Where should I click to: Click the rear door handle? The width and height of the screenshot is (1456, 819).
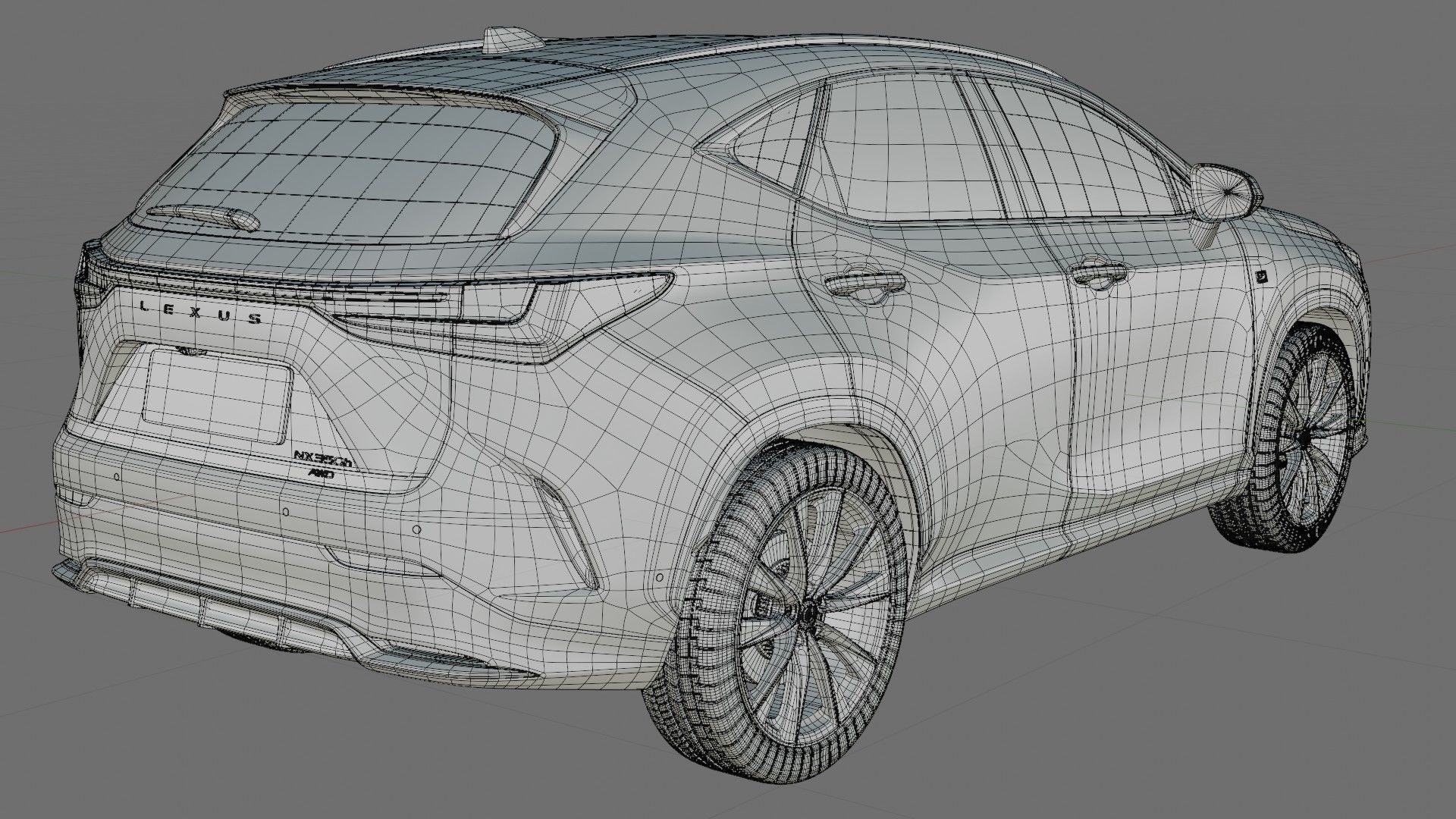864,284
